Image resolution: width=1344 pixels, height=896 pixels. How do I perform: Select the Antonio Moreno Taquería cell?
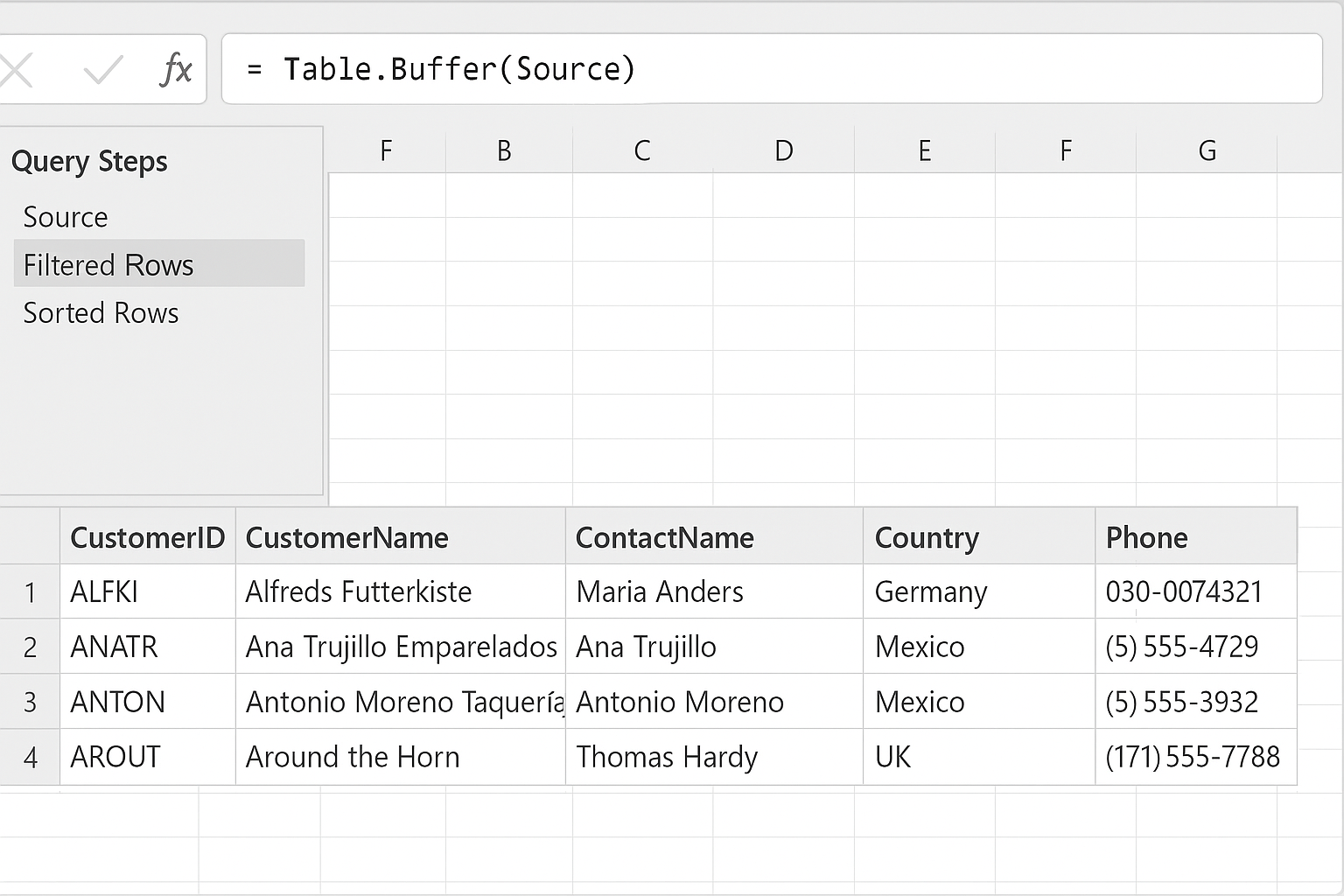pos(401,702)
